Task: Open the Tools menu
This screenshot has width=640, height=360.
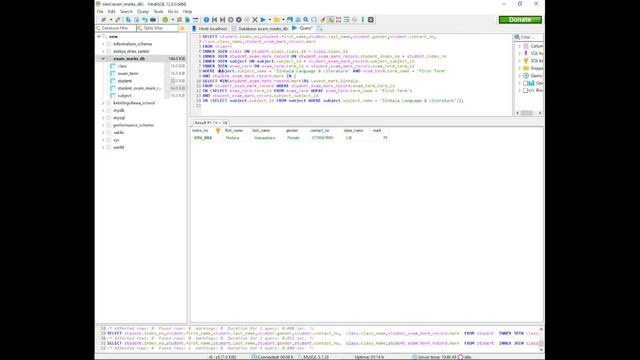Action: (158, 11)
